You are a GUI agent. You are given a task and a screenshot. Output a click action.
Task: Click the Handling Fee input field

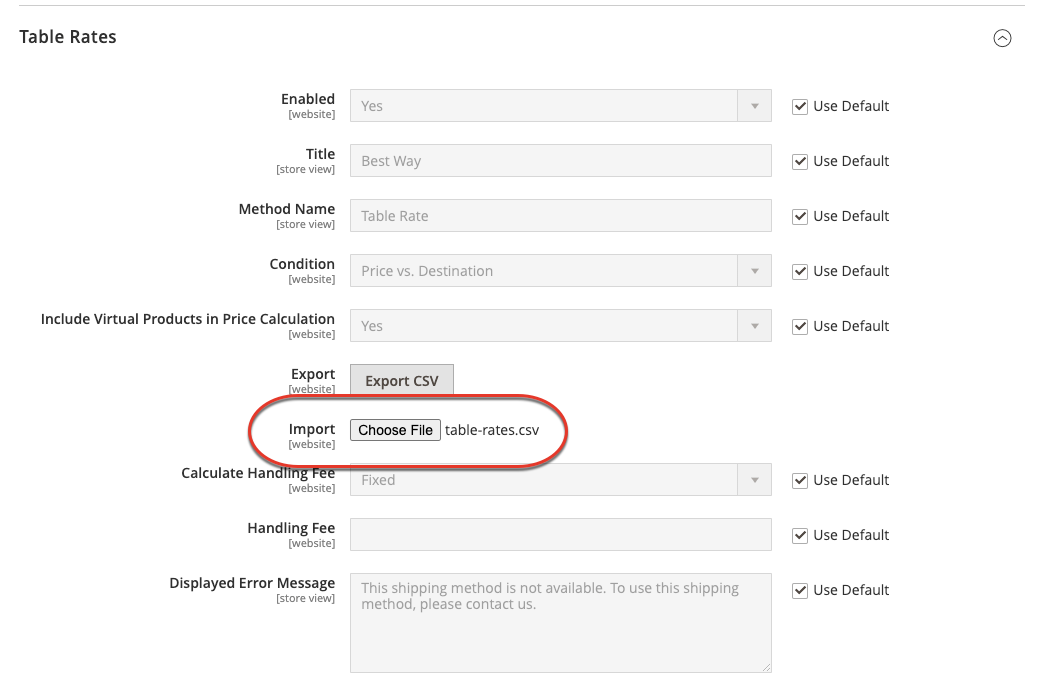(x=560, y=535)
